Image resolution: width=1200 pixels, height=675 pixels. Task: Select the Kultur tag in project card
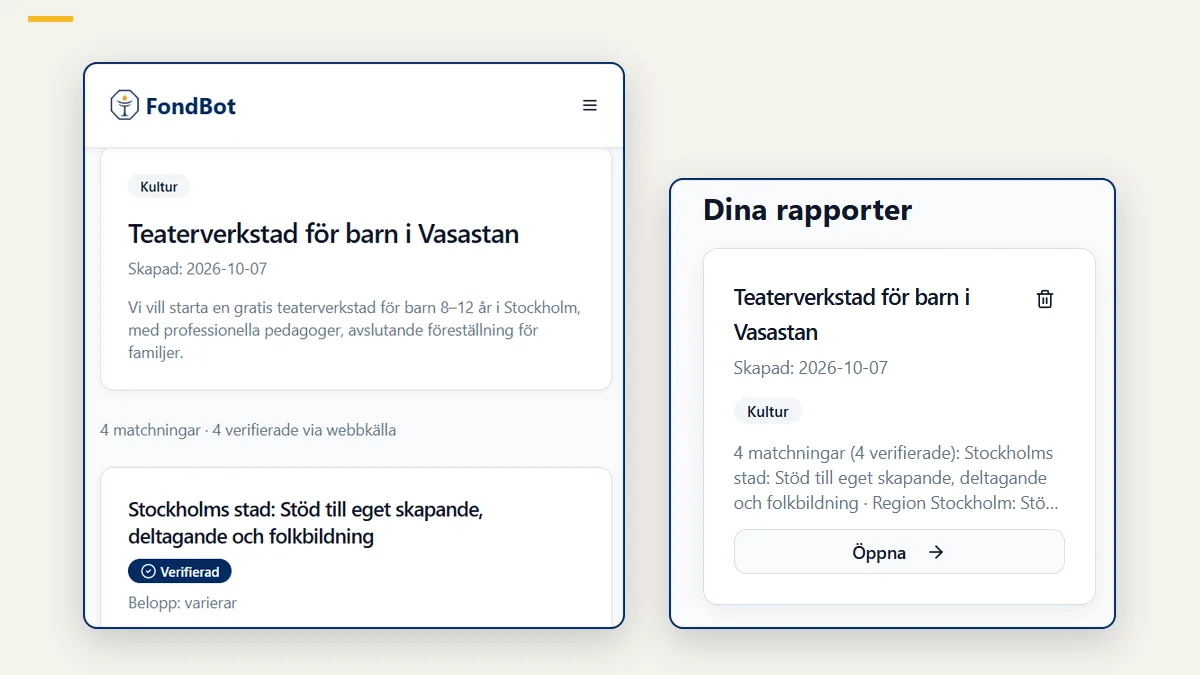pyautogui.click(x=159, y=187)
